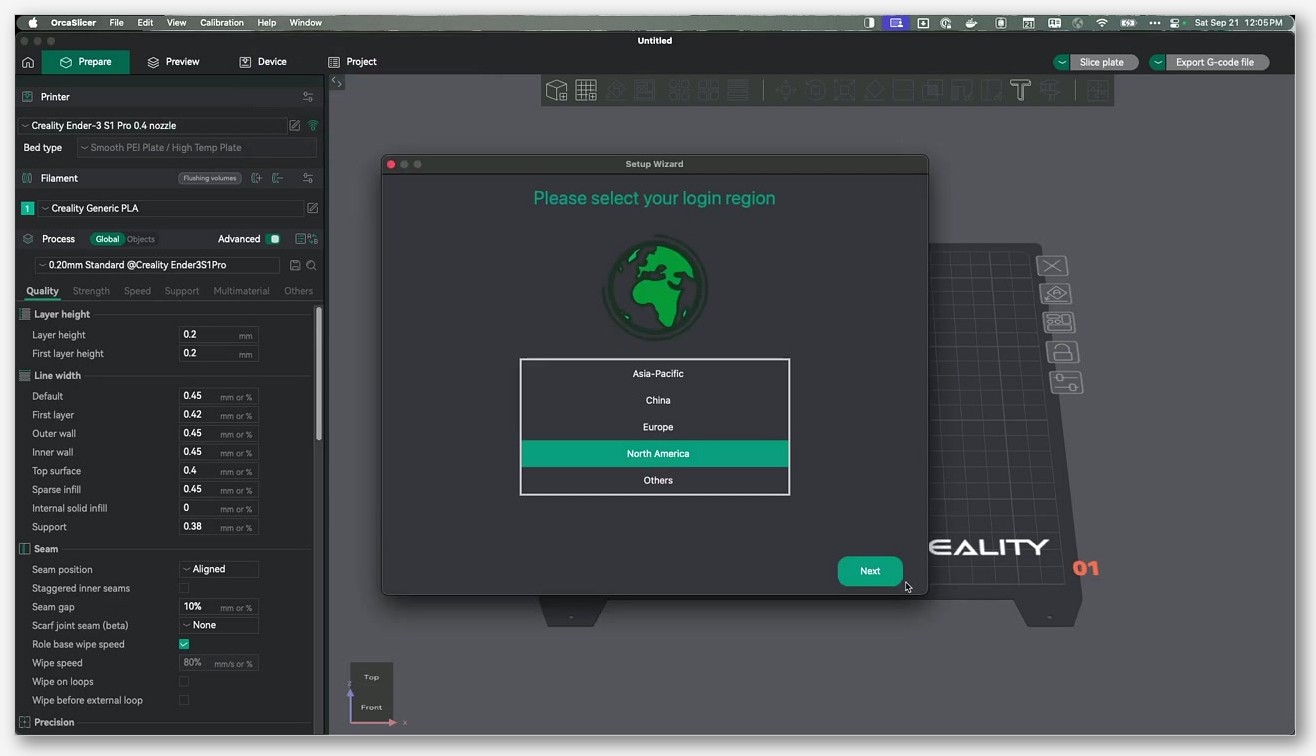Uncheck Role base wipe speed

point(184,644)
